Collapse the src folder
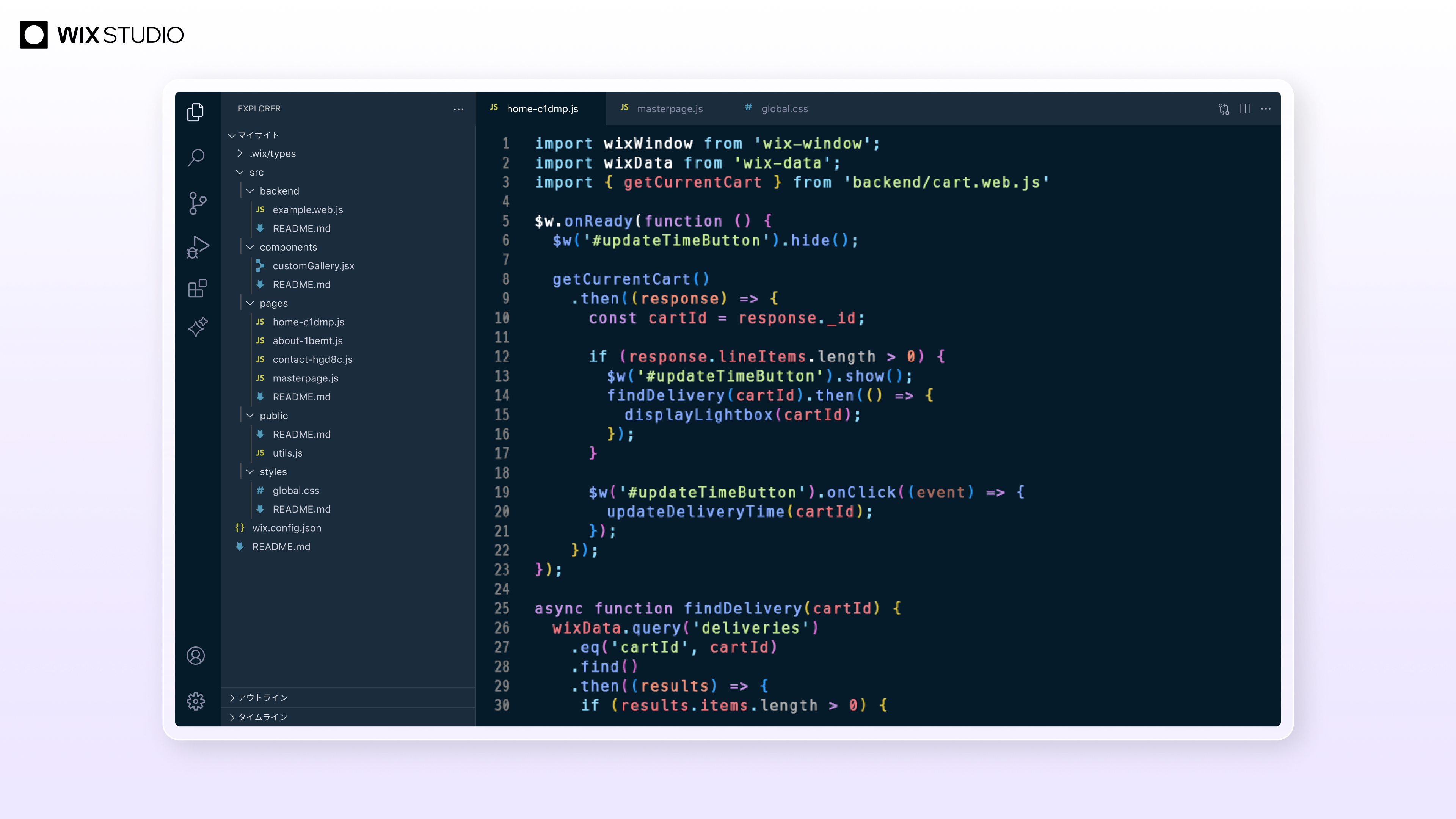 pos(240,172)
